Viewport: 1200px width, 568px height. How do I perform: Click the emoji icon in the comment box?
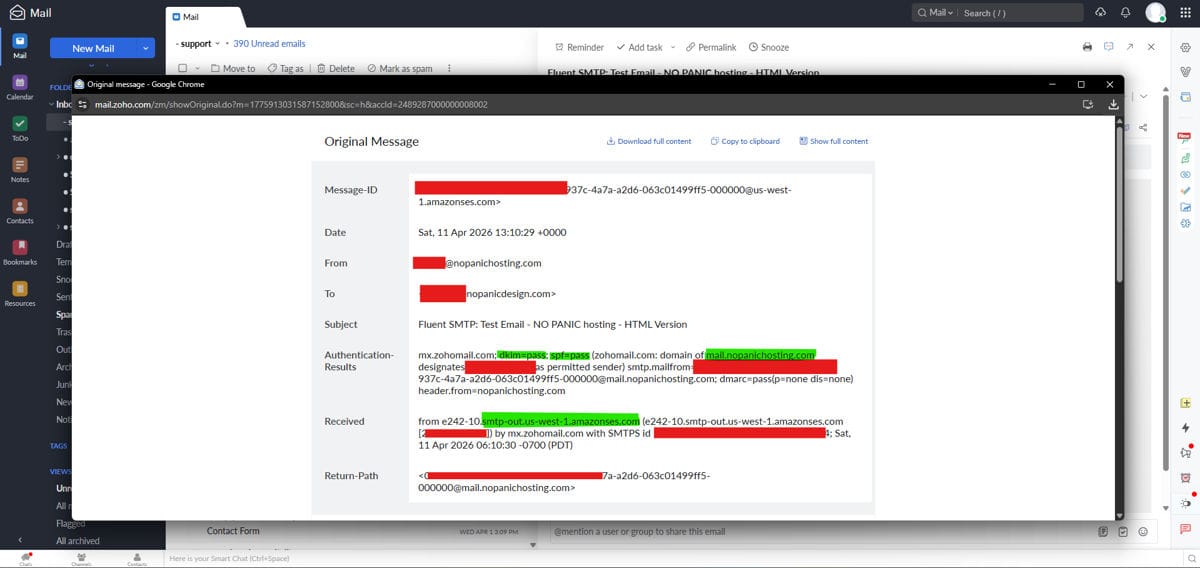pyautogui.click(x=1142, y=531)
